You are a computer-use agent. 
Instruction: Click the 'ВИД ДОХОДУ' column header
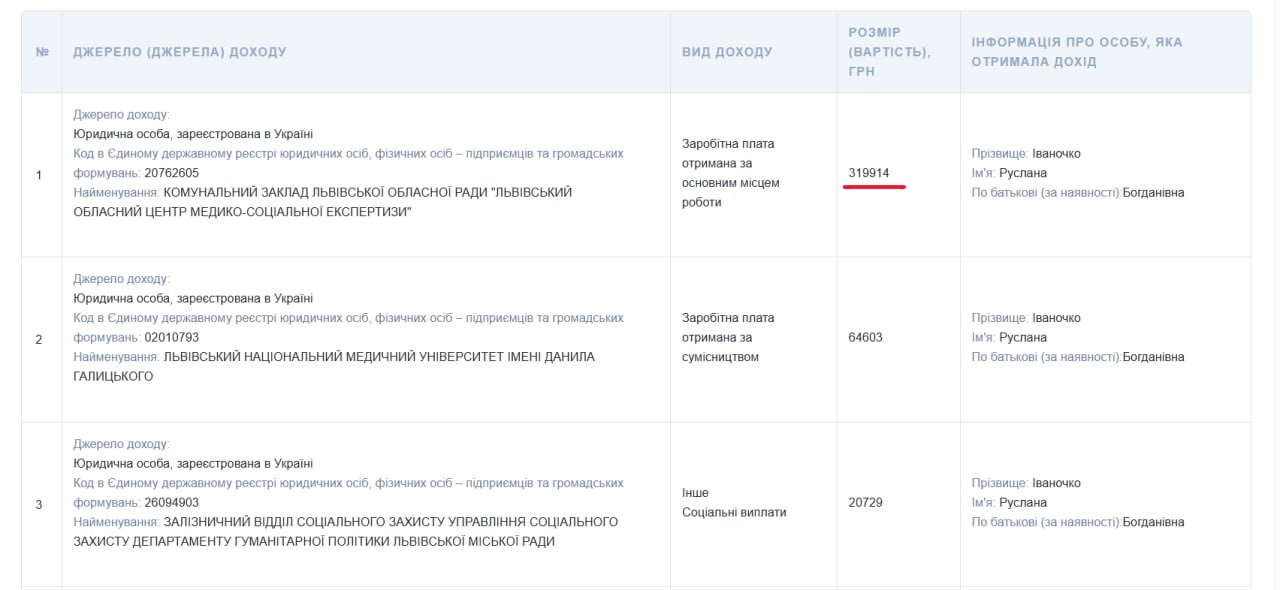[x=727, y=52]
